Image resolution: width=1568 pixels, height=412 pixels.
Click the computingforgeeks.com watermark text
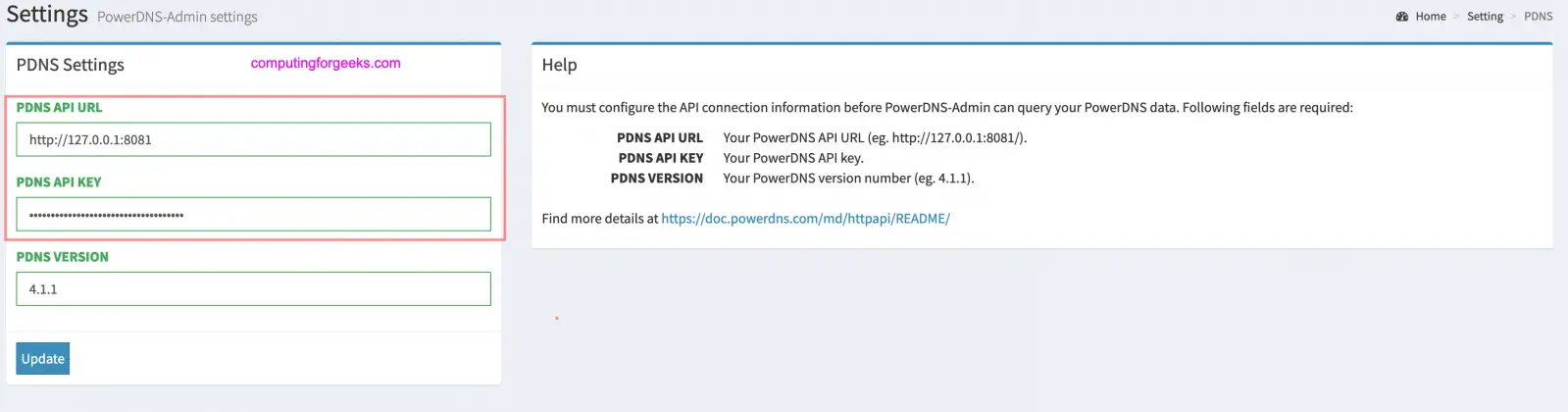326,63
